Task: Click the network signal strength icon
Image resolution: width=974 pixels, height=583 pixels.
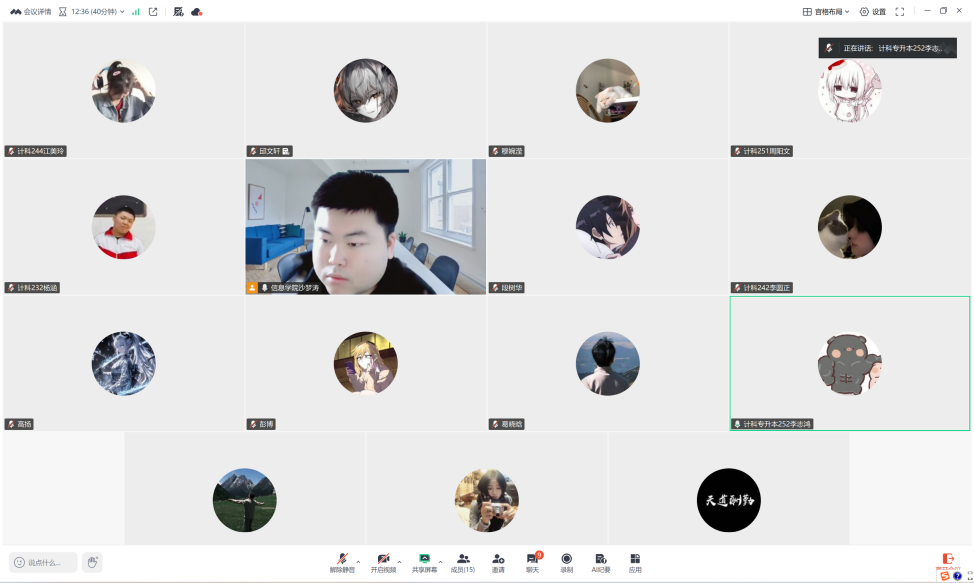Action: (x=136, y=12)
